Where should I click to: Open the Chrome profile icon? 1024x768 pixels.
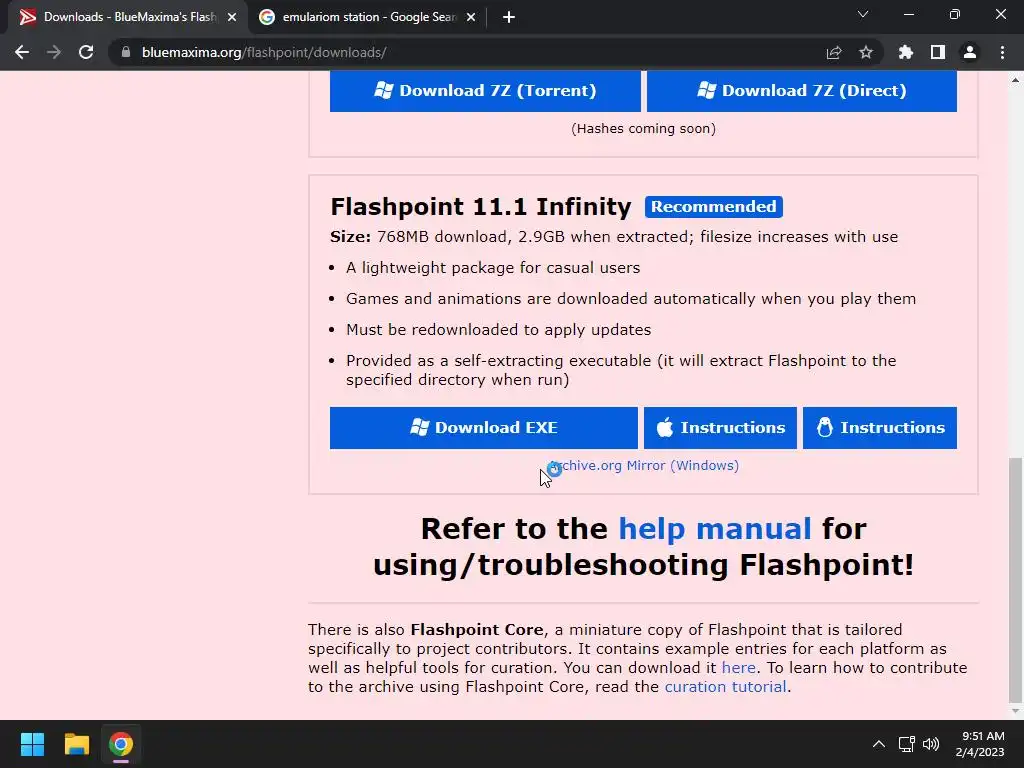click(970, 52)
